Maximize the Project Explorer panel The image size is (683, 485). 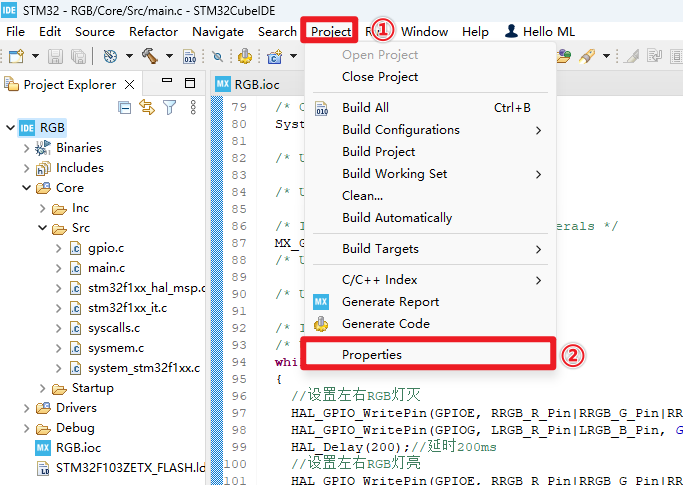point(190,83)
